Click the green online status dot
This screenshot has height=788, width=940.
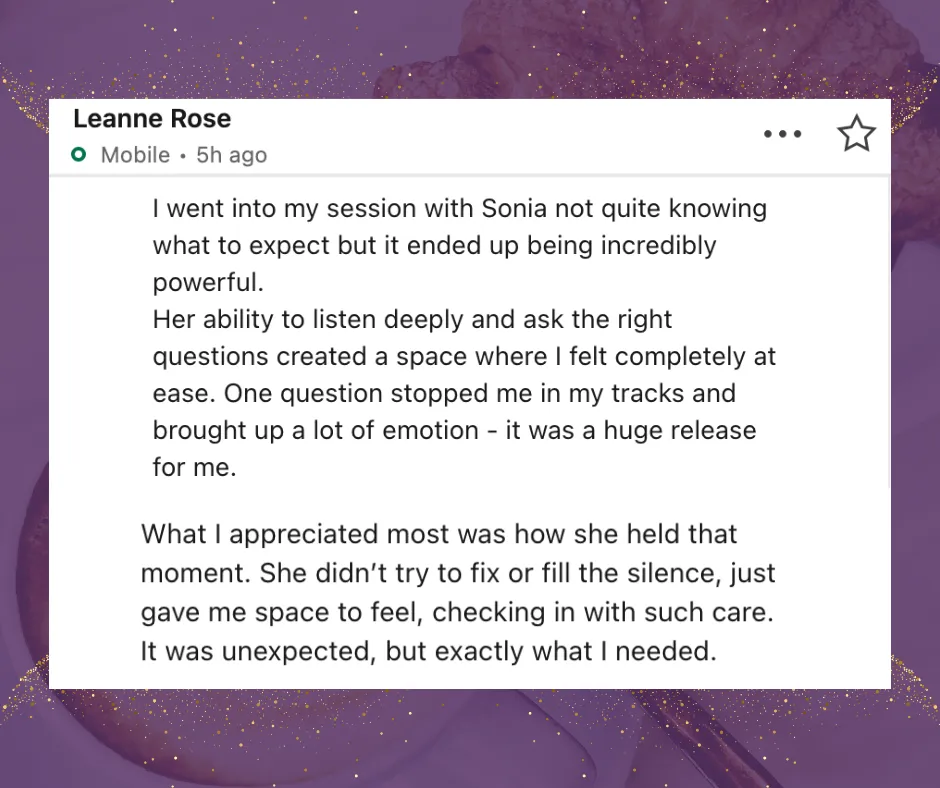(79, 155)
